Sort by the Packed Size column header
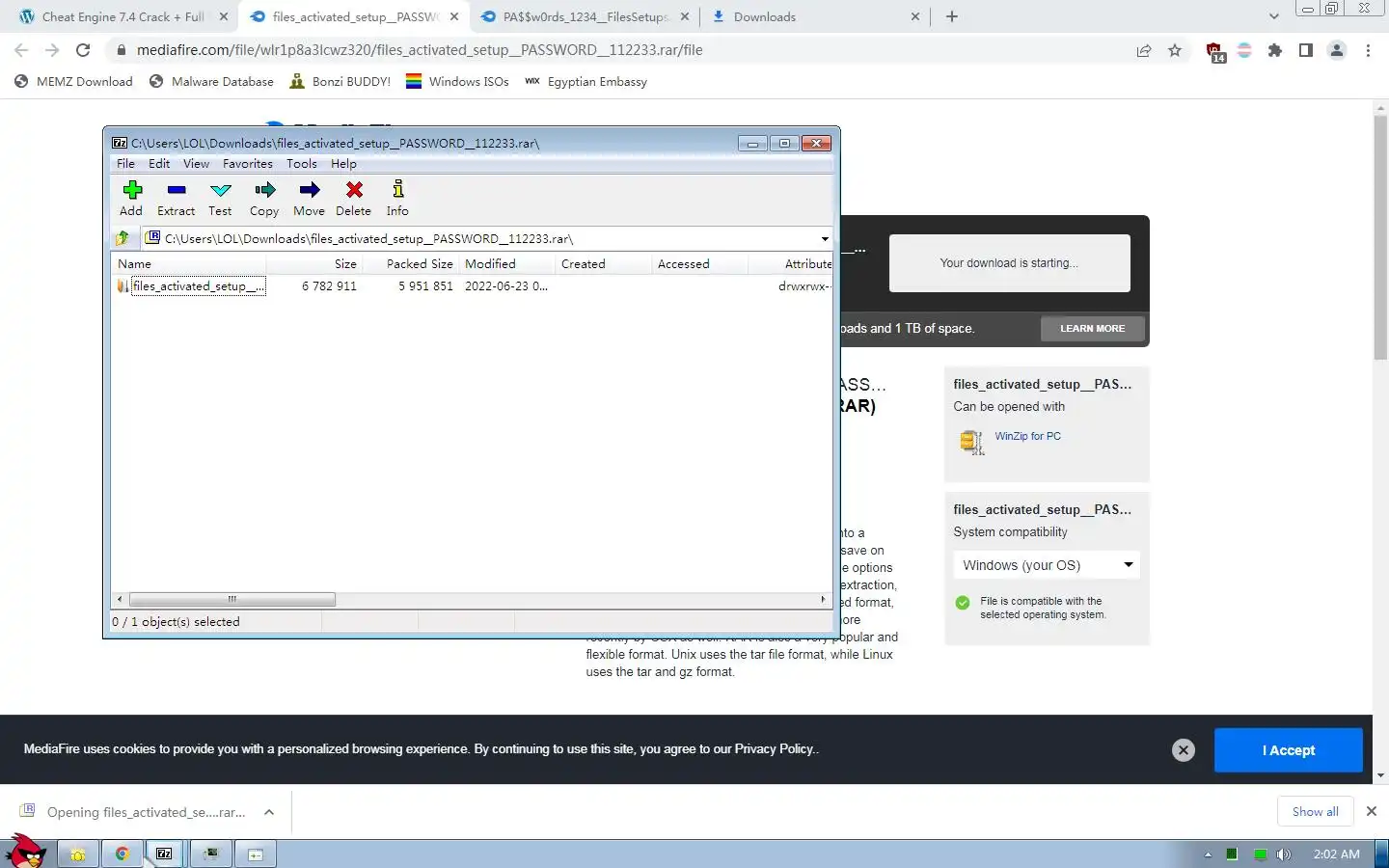 (x=411, y=263)
